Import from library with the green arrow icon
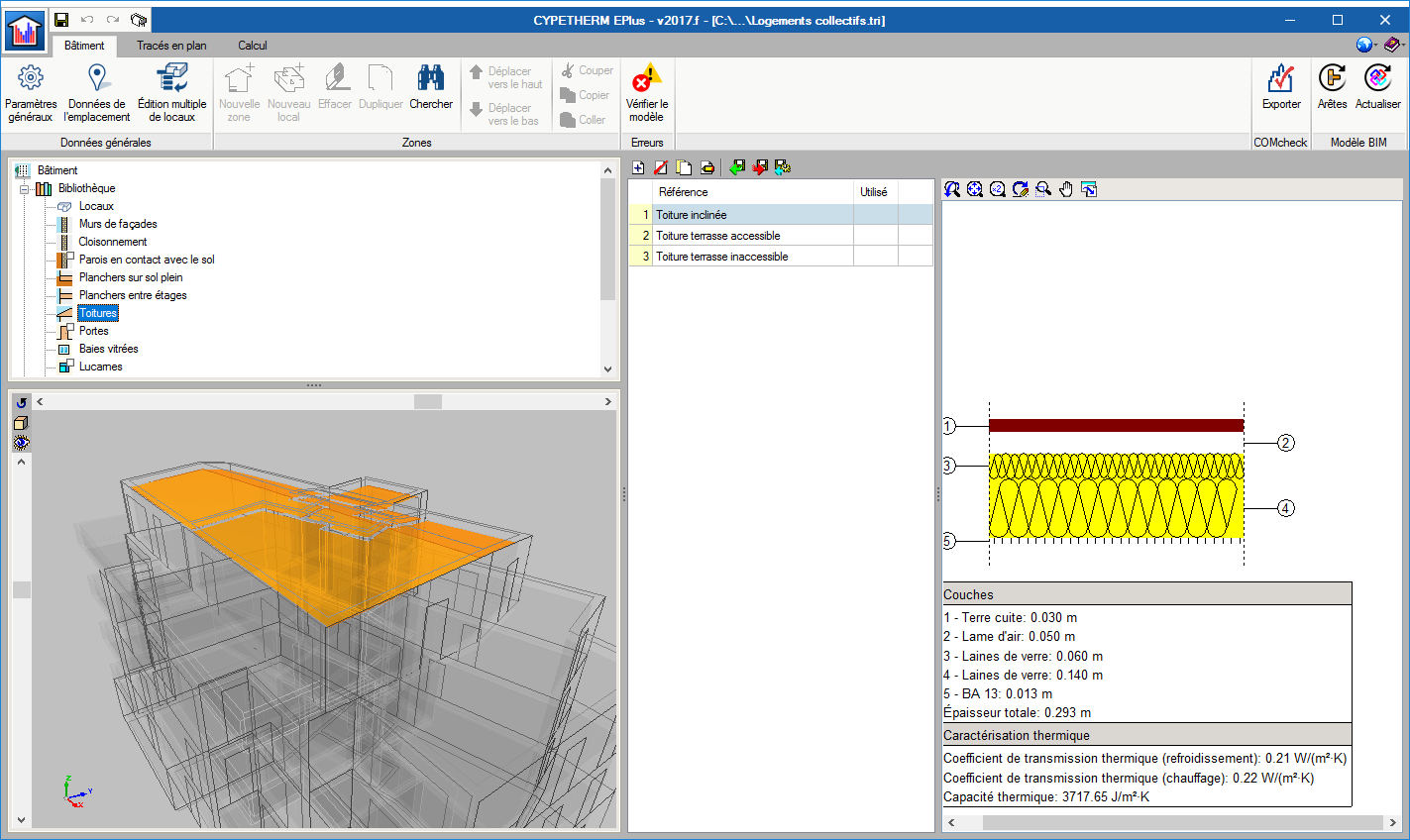This screenshot has height=840, width=1410. 736,167
